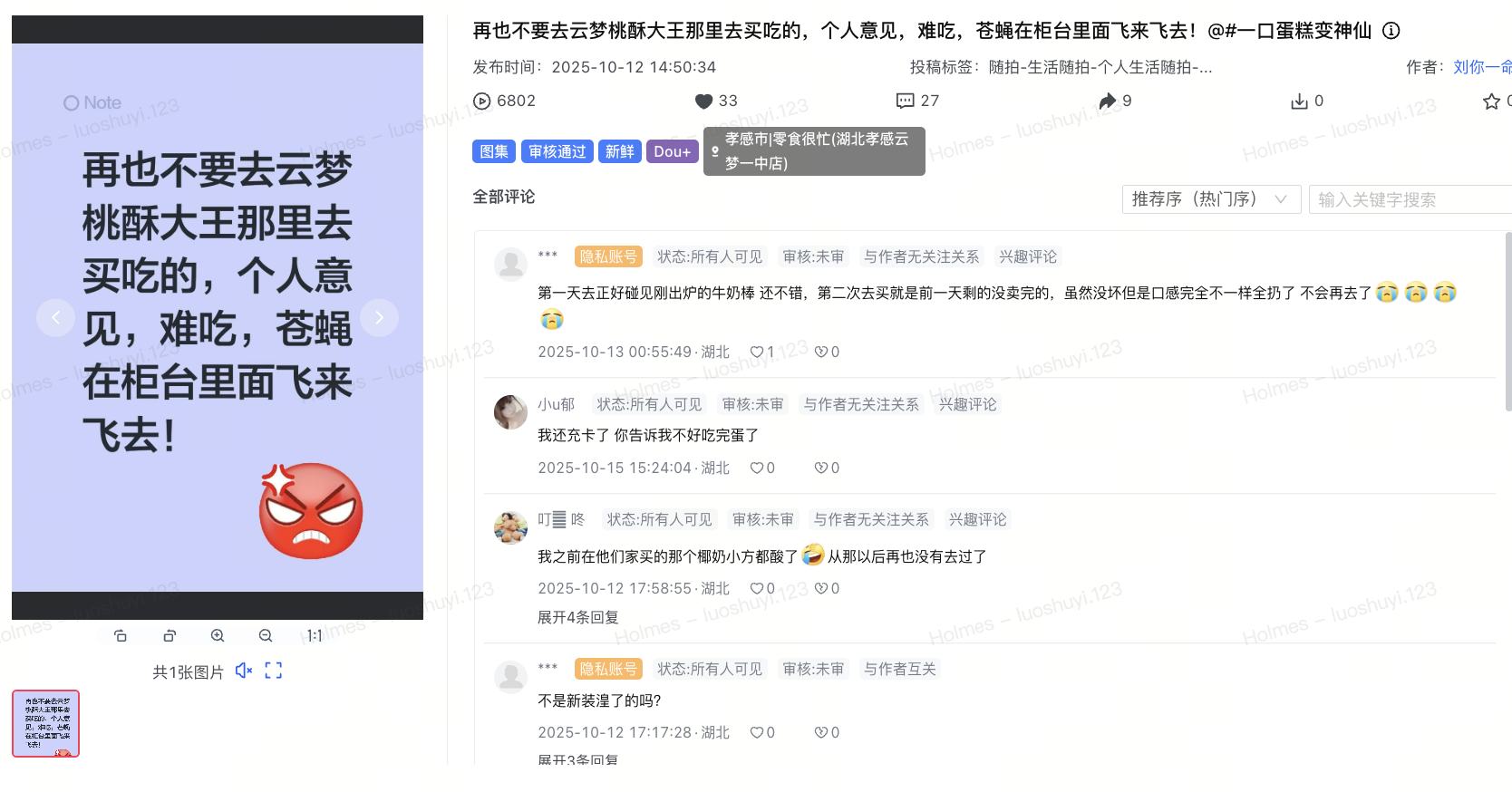This screenshot has height=792, width=1512.
Task: Click the 投稿标签 value 随拍-生活随拍
Action: (1100, 67)
